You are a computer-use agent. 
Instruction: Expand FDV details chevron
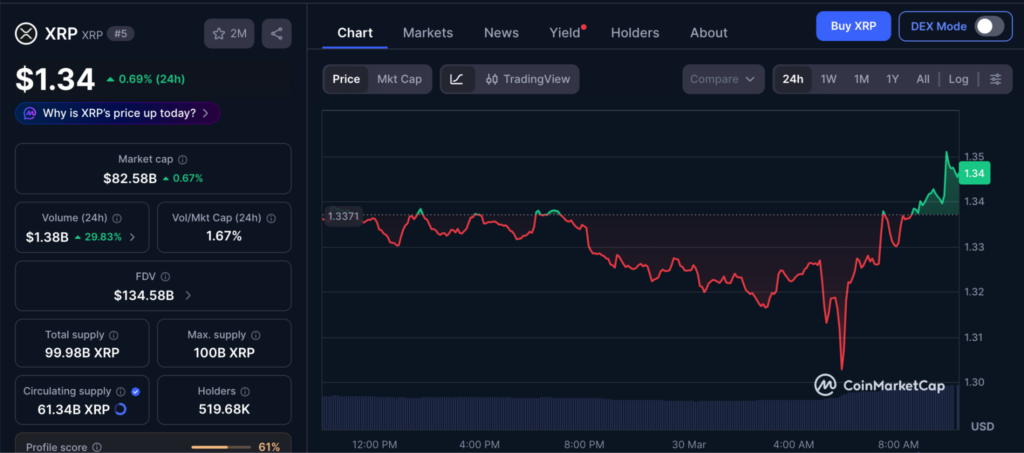[188, 295]
